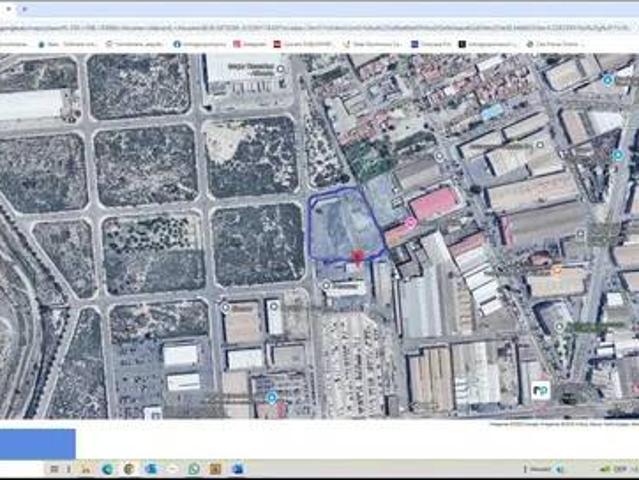639x480 pixels.
Task: Launch Microsoft Edge from the taskbar
Action: tap(108, 469)
